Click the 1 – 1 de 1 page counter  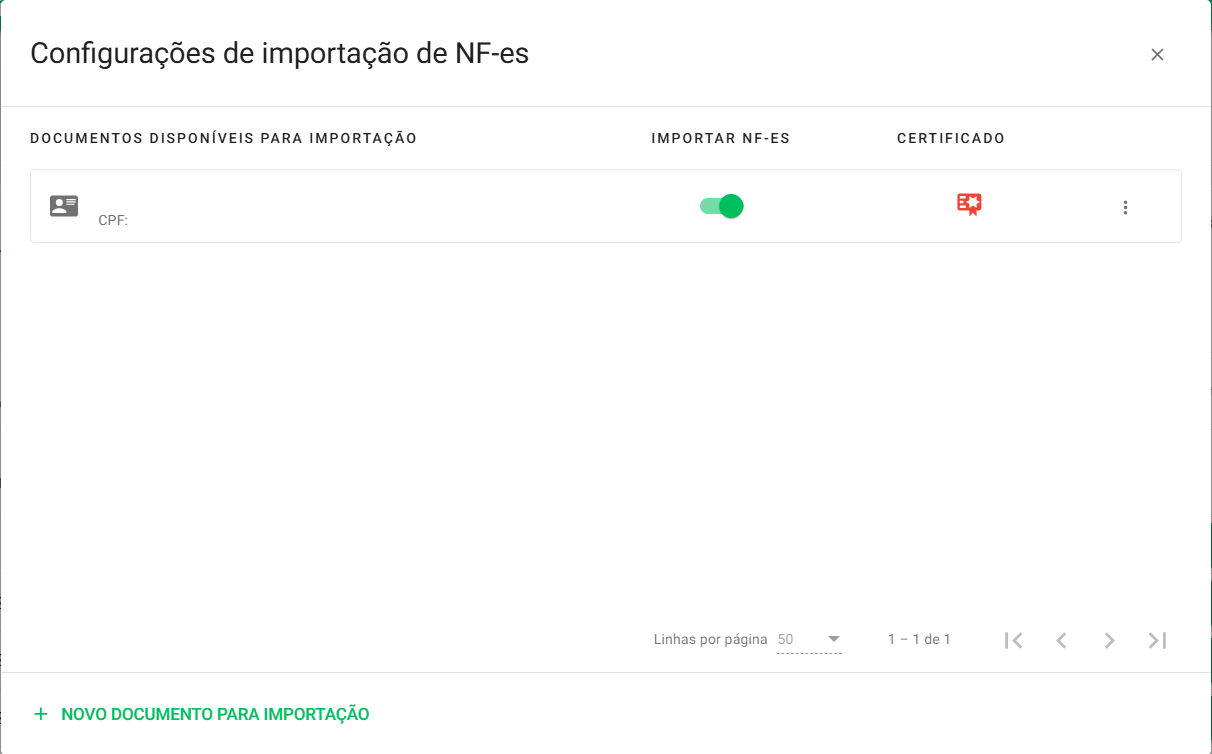coord(919,639)
